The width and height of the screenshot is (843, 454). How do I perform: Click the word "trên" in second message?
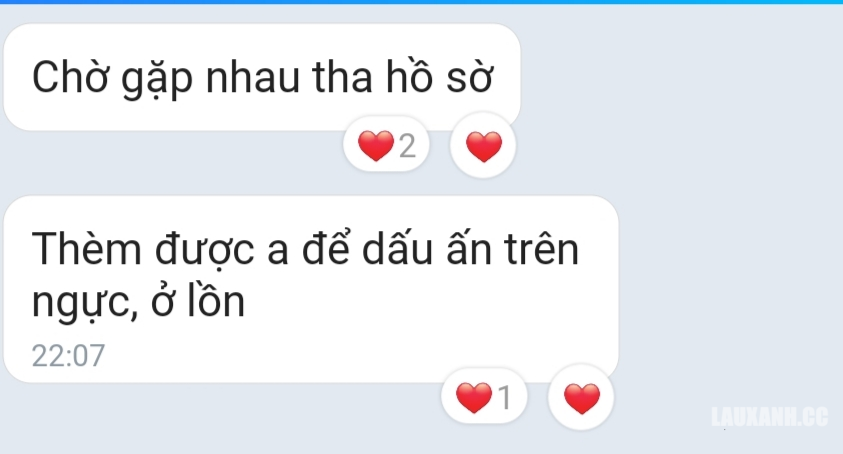541,249
